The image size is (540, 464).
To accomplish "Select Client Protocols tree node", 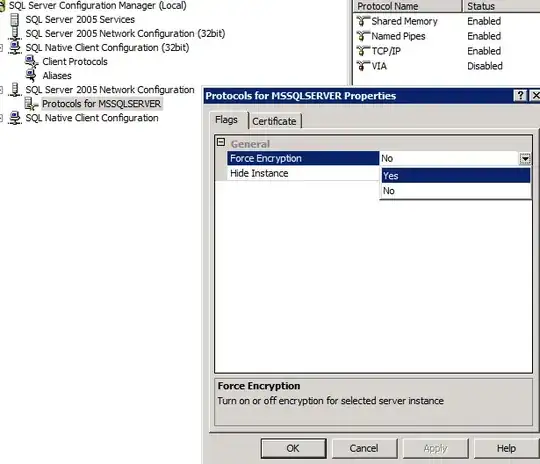I will [x=75, y=62].
